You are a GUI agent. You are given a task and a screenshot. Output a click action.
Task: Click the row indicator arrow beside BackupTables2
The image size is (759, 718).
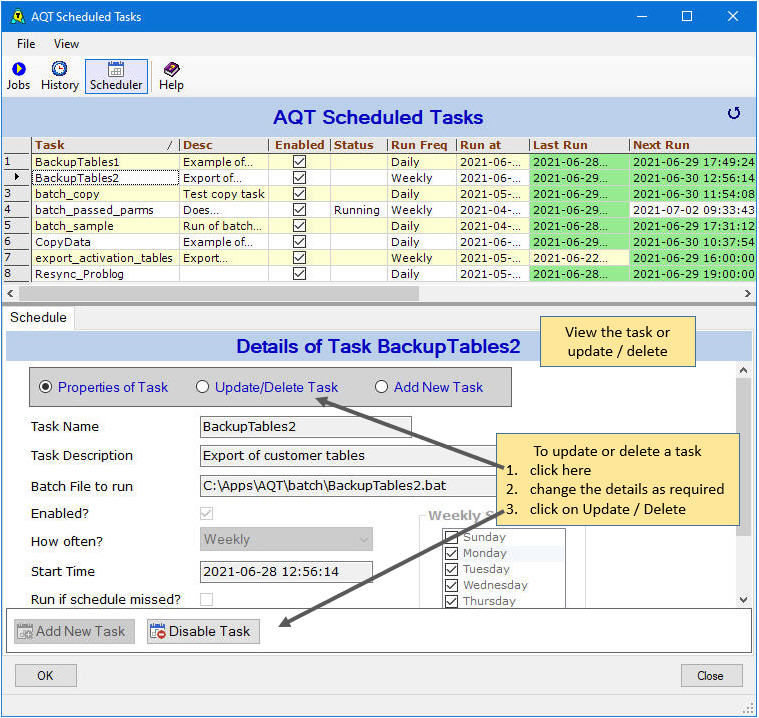pyautogui.click(x=17, y=177)
